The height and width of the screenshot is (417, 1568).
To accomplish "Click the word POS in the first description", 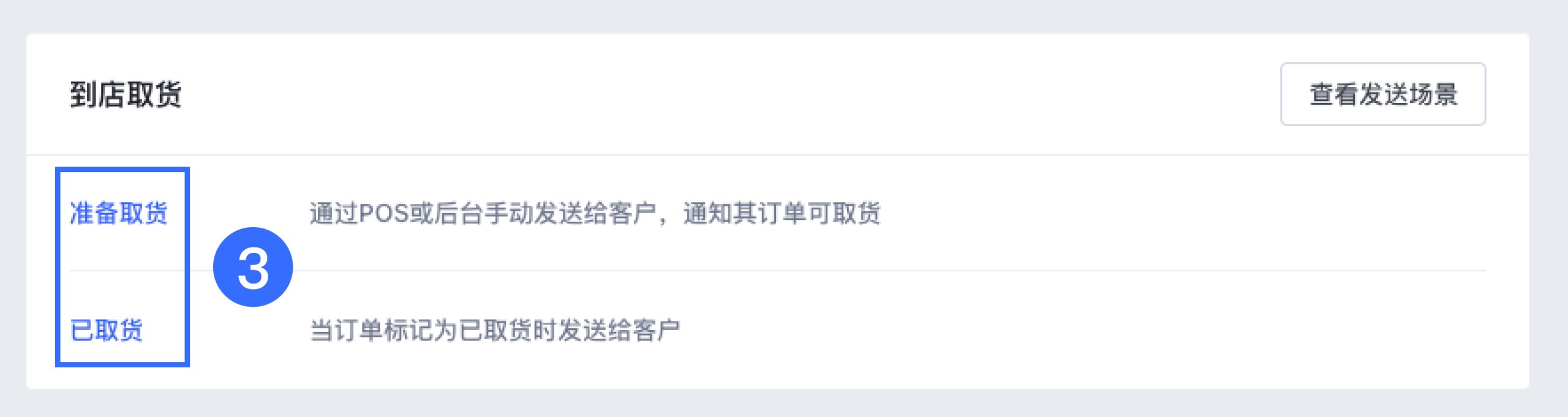I will [383, 213].
